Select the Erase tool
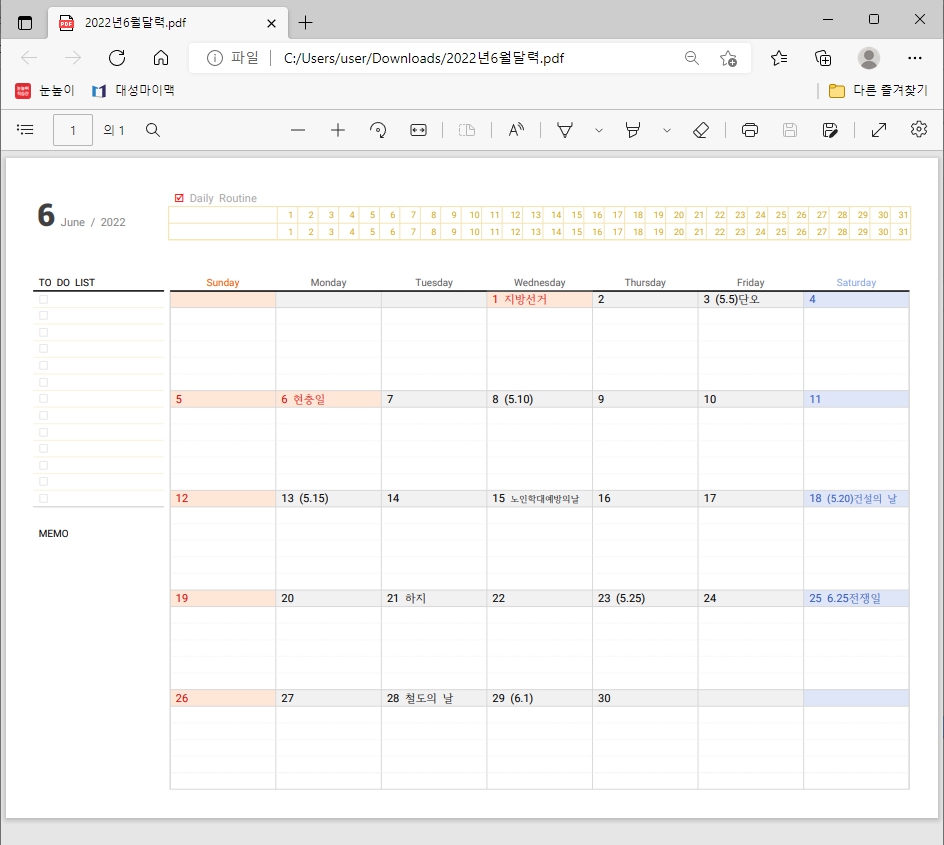944x845 pixels. point(701,130)
